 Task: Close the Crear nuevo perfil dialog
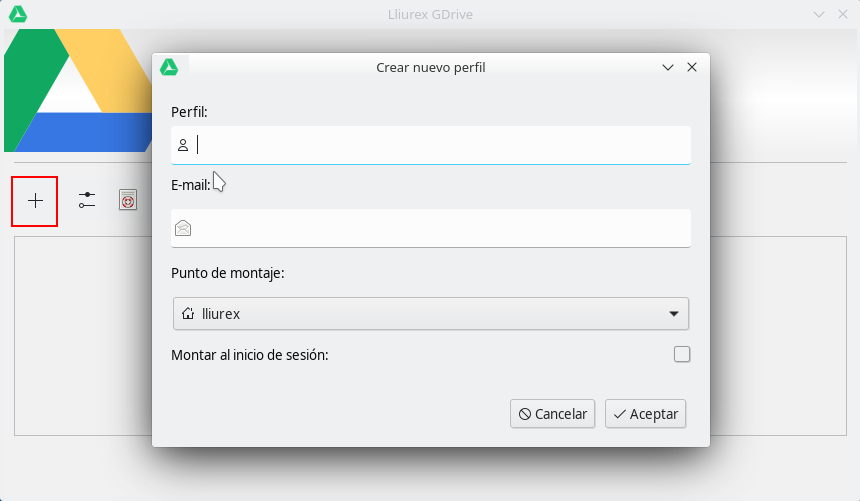pos(692,67)
